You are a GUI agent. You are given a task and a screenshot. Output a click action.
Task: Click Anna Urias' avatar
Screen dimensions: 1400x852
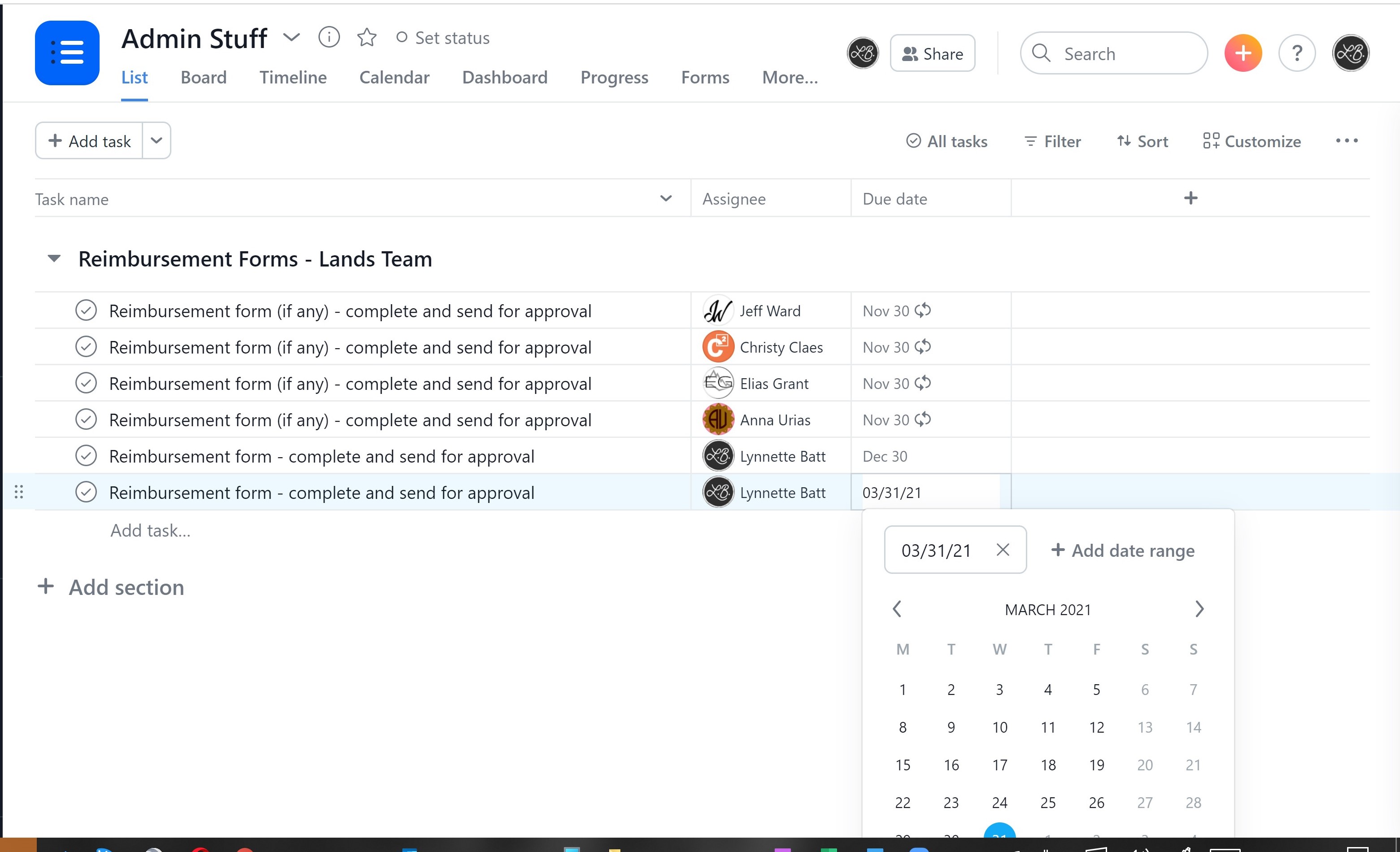[x=718, y=419]
